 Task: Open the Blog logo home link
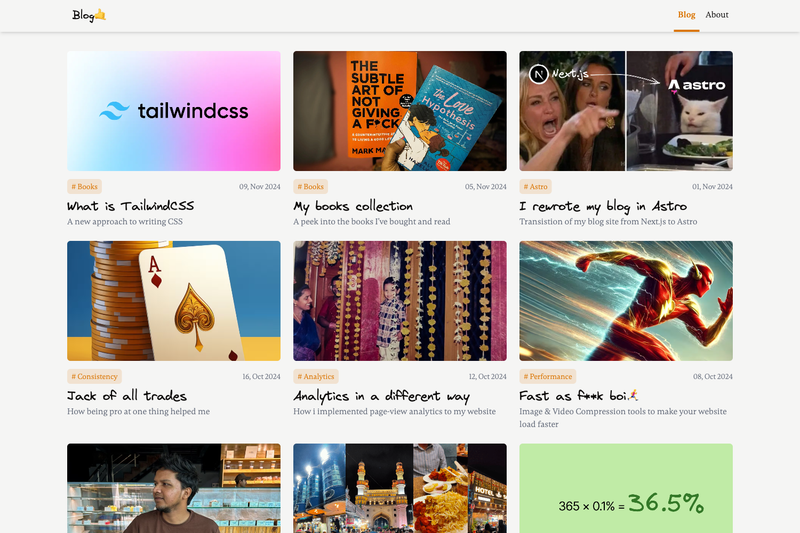89,15
